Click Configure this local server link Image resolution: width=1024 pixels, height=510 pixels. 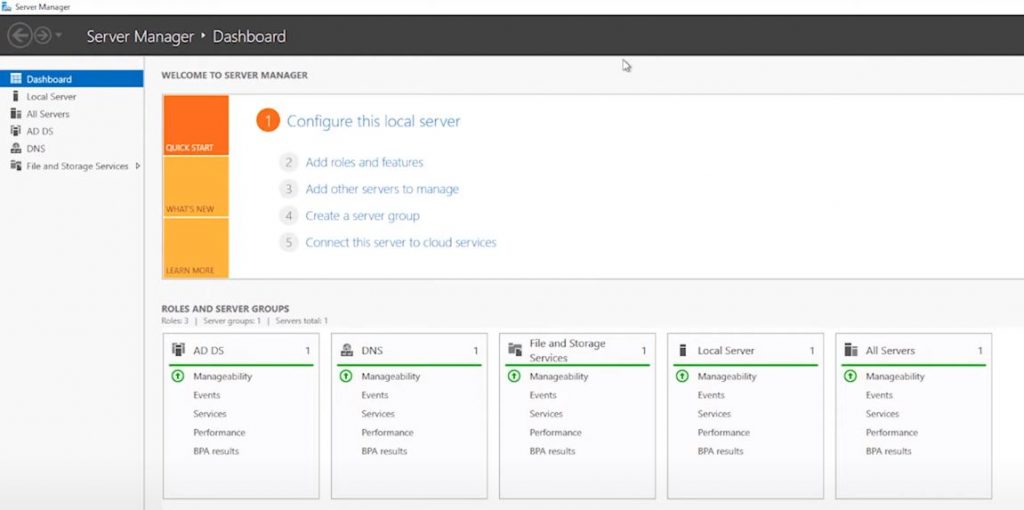point(374,121)
